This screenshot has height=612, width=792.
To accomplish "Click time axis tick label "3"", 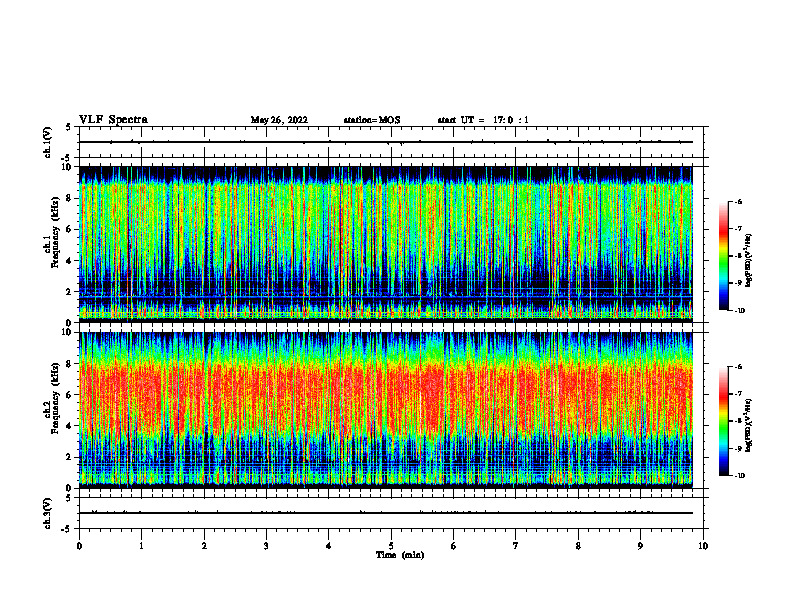I will [266, 546].
